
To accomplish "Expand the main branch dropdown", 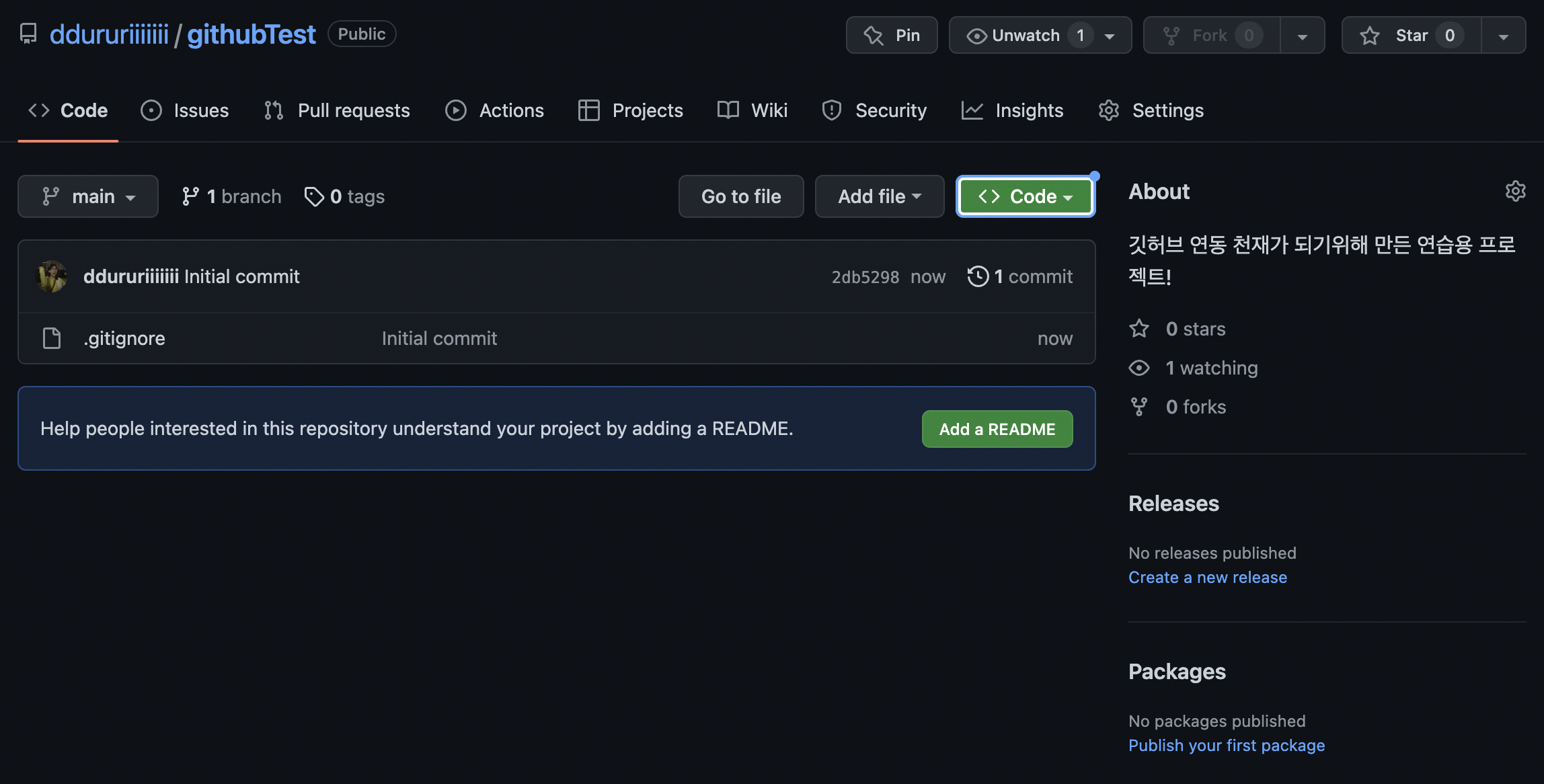I will pyautogui.click(x=88, y=196).
